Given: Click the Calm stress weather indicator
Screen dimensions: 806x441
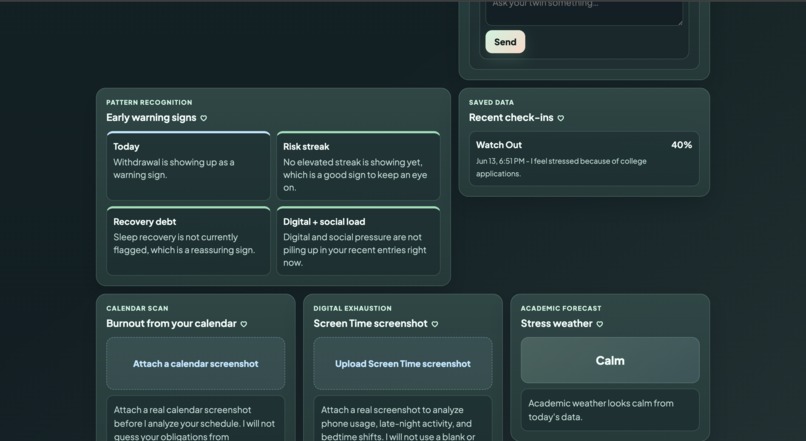Looking at the screenshot, I should click(610, 360).
